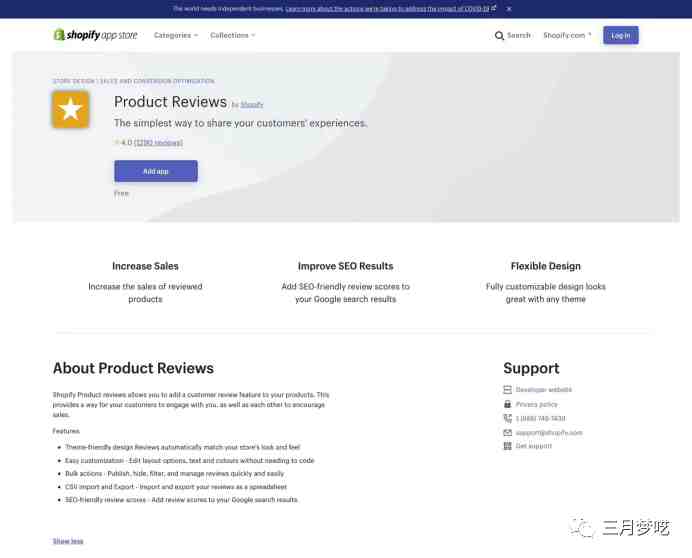Click the Store design breadcrumb link
The image size is (692, 558).
74,81
